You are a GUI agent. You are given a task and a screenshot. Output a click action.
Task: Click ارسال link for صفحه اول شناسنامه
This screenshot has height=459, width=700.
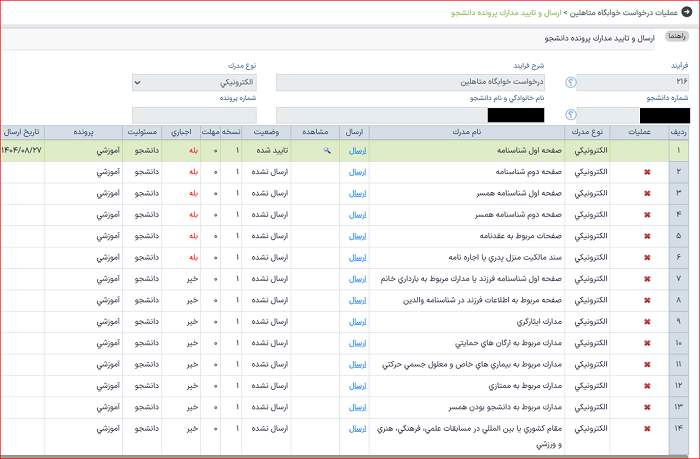click(357, 151)
